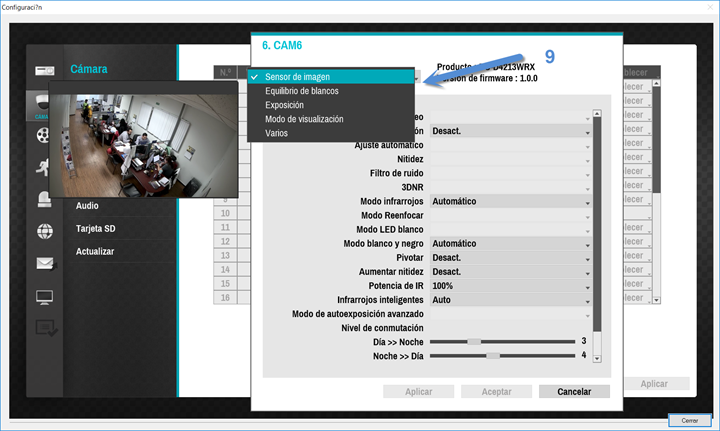Screen dimensions: 720x431
Task: Click the alarm siren icon in sidebar
Action: click(x=44, y=200)
